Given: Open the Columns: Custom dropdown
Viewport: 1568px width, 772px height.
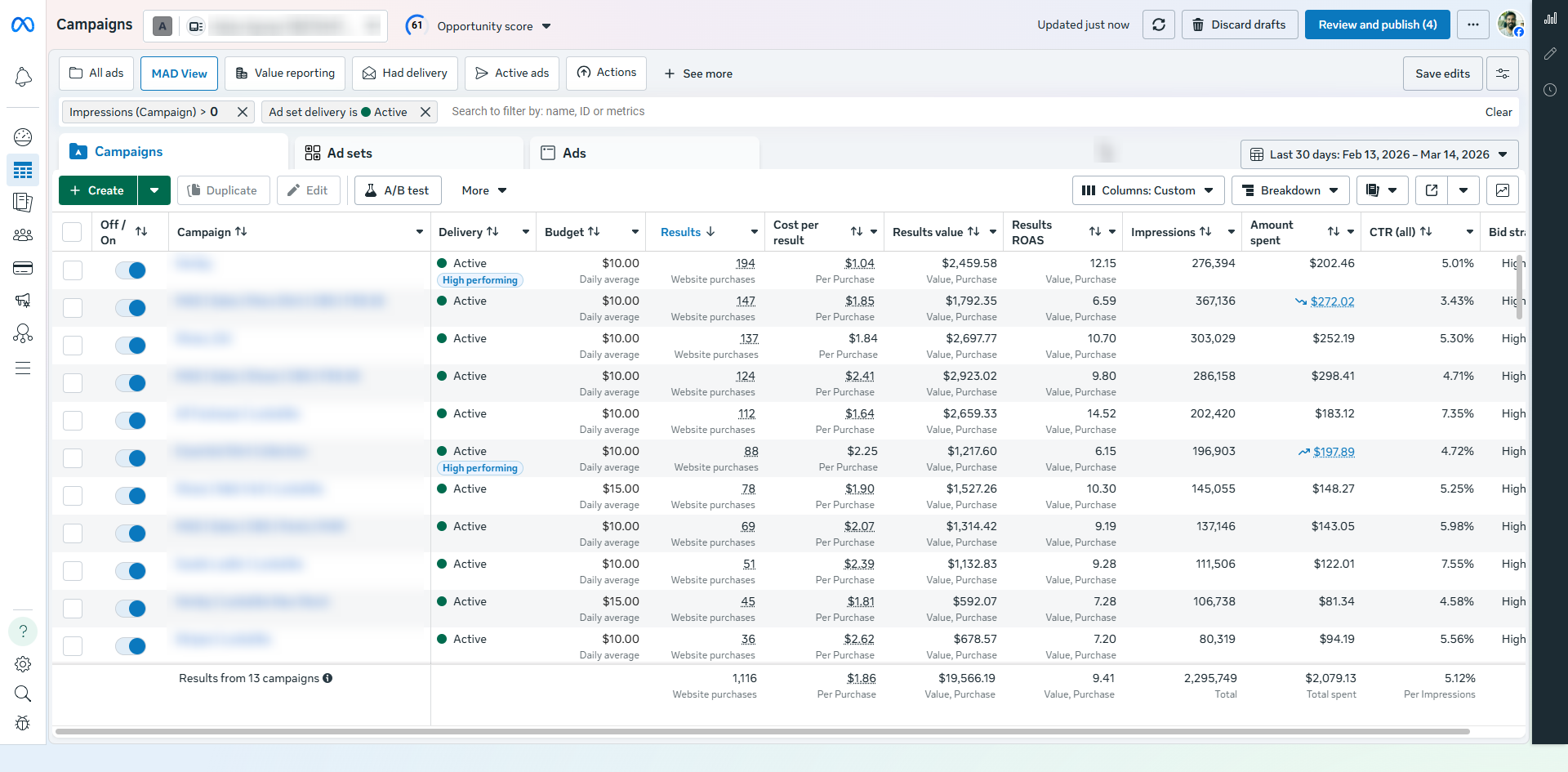Looking at the screenshot, I should [x=1148, y=190].
